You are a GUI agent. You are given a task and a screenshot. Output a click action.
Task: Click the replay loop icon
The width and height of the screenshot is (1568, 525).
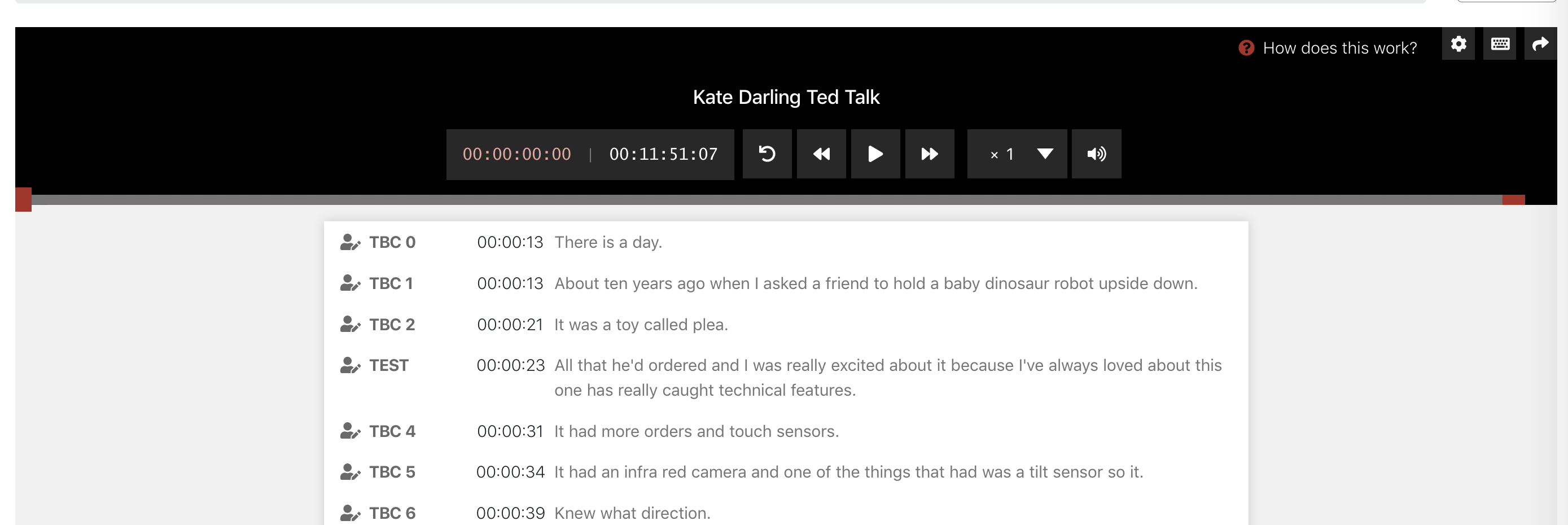point(767,154)
